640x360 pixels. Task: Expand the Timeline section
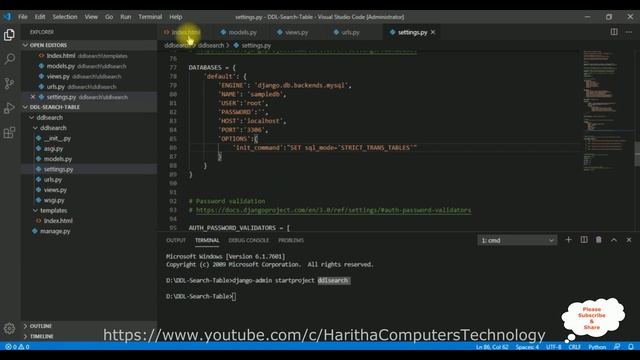(x=89, y=336)
